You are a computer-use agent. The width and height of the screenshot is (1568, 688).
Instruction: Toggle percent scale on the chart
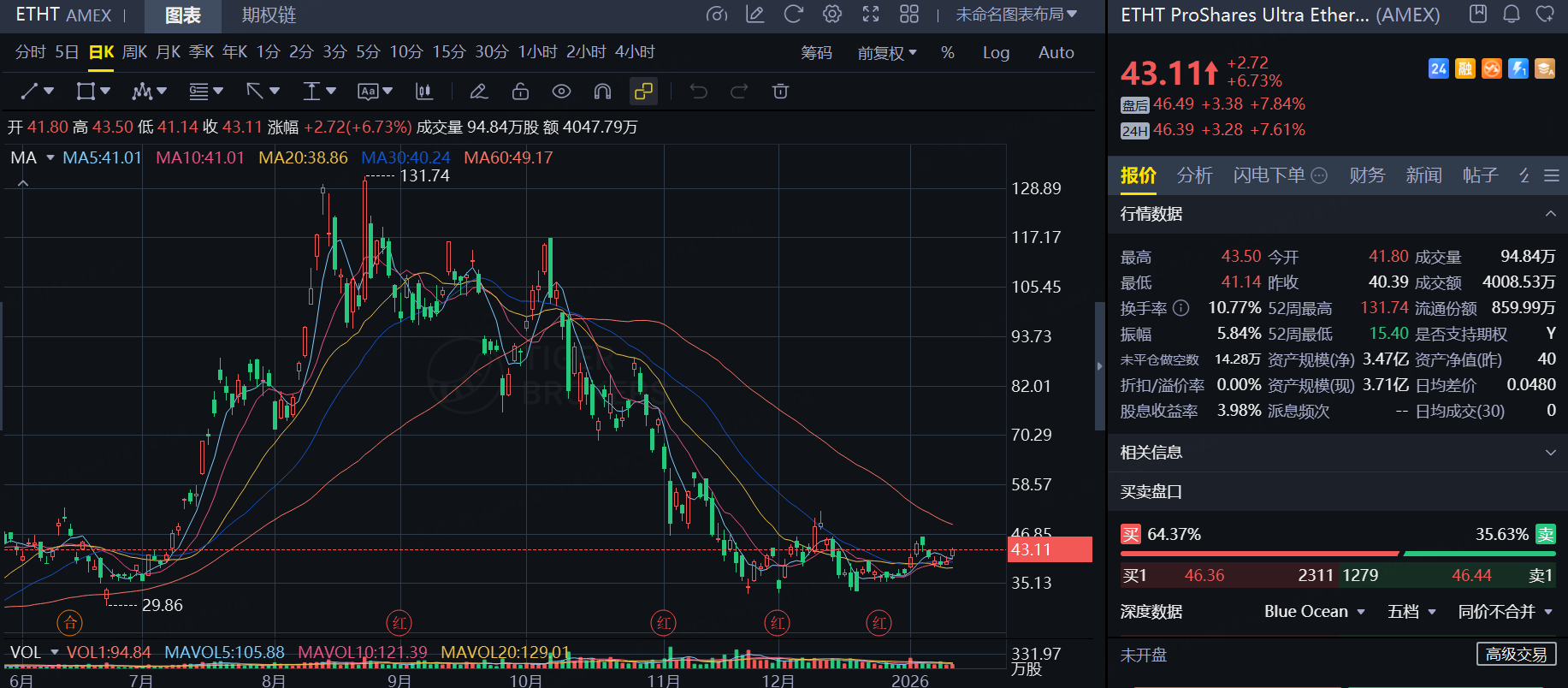(x=948, y=53)
